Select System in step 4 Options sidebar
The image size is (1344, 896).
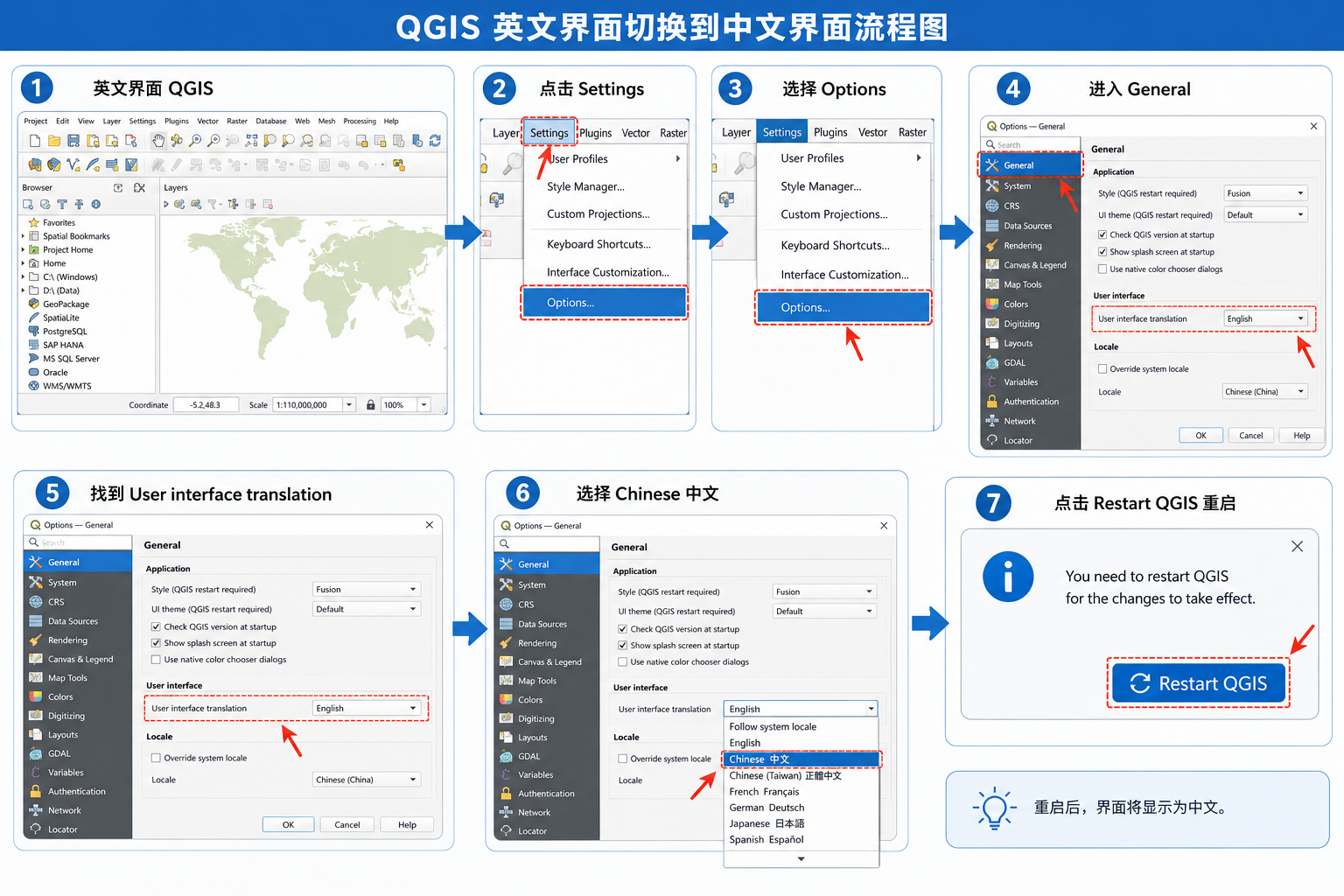(1030, 186)
